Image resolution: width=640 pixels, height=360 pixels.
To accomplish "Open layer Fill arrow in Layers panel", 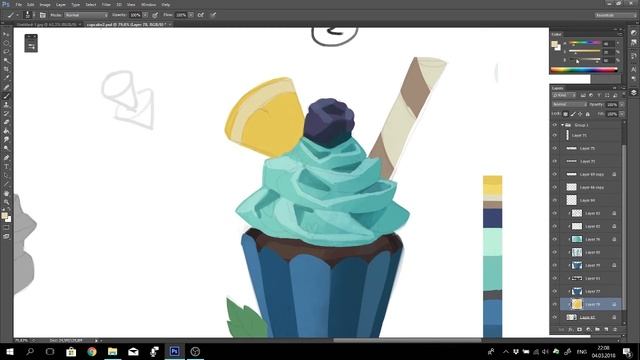I will (622, 114).
